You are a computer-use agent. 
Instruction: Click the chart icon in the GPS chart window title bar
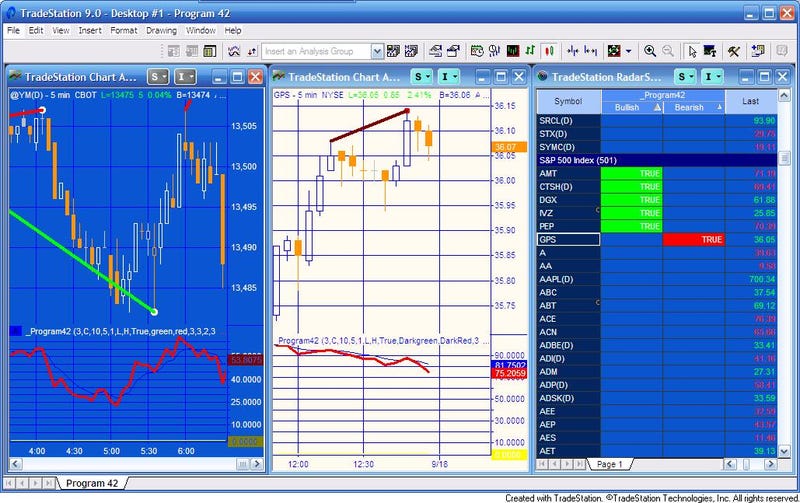click(279, 77)
